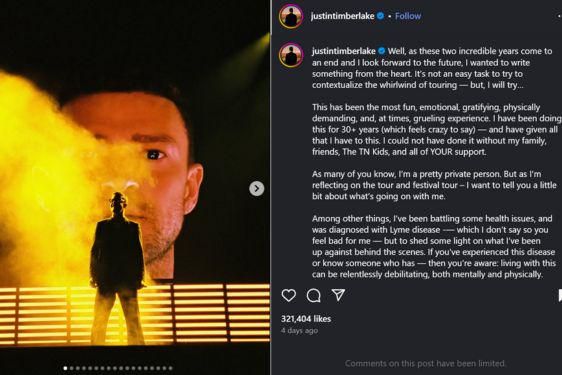The height and width of the screenshot is (375, 562).
Task: Open the justintimberlake avatar in the post header
Action: point(291,16)
